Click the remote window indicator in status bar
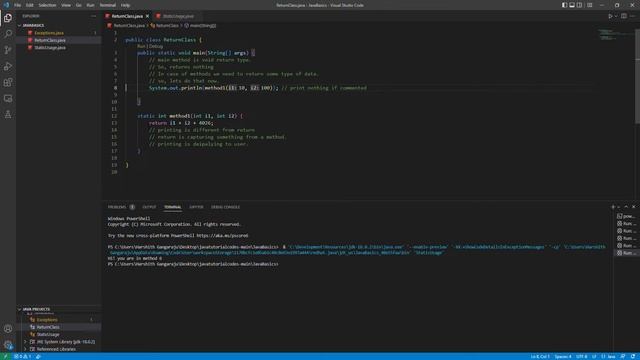The image size is (640, 360). 5,356
